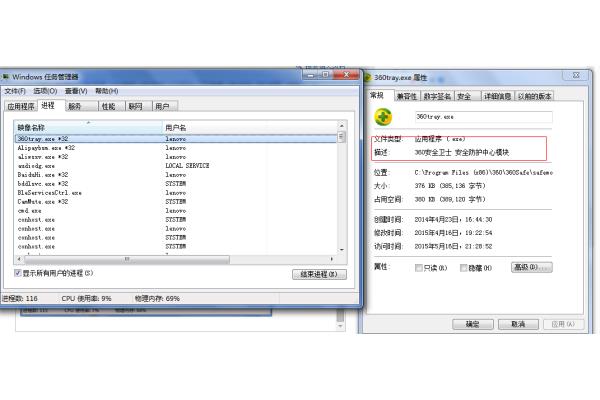This screenshot has width=600, height=400.
Task: Click the 取消 button
Action: tap(518, 324)
